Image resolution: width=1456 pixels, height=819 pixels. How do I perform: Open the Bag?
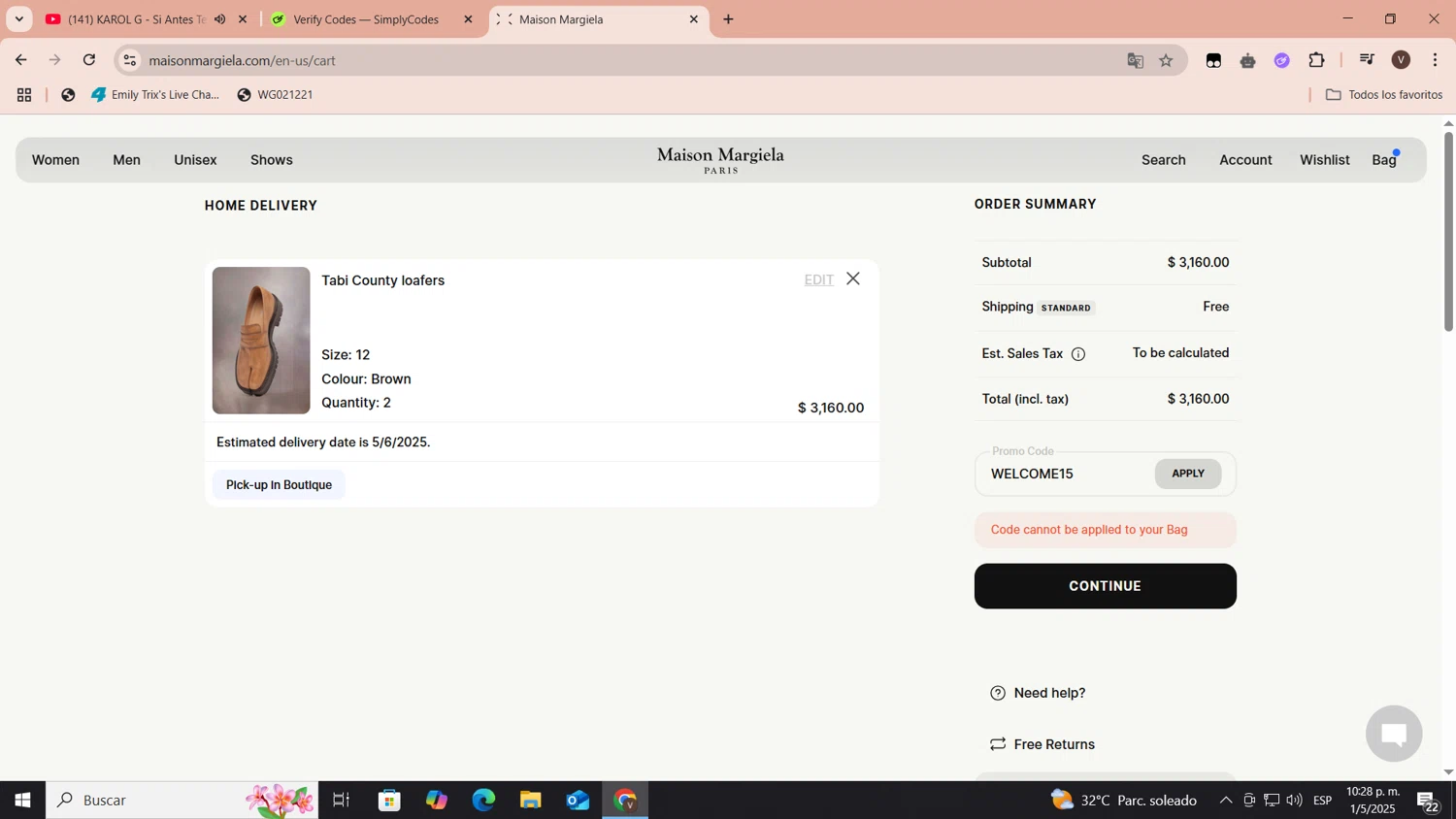(x=1384, y=160)
